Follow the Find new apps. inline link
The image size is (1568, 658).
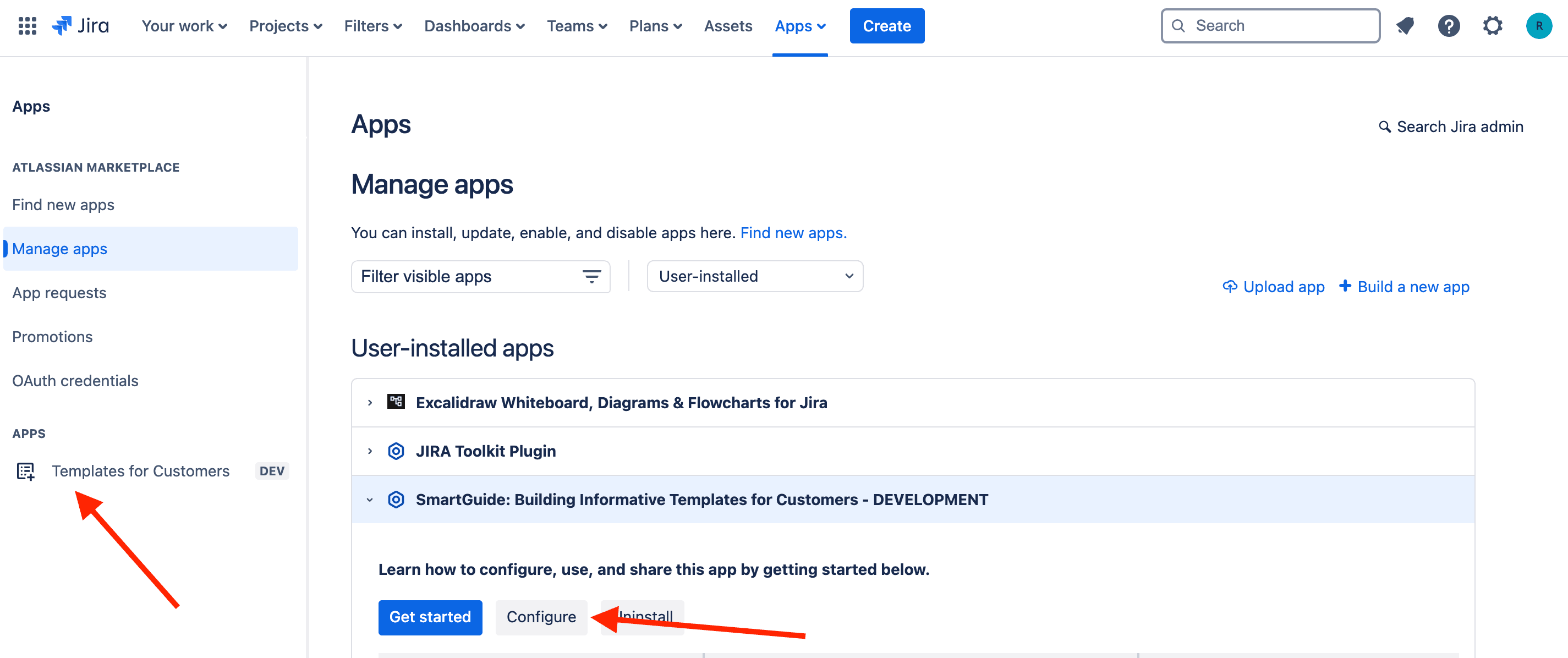pos(793,233)
